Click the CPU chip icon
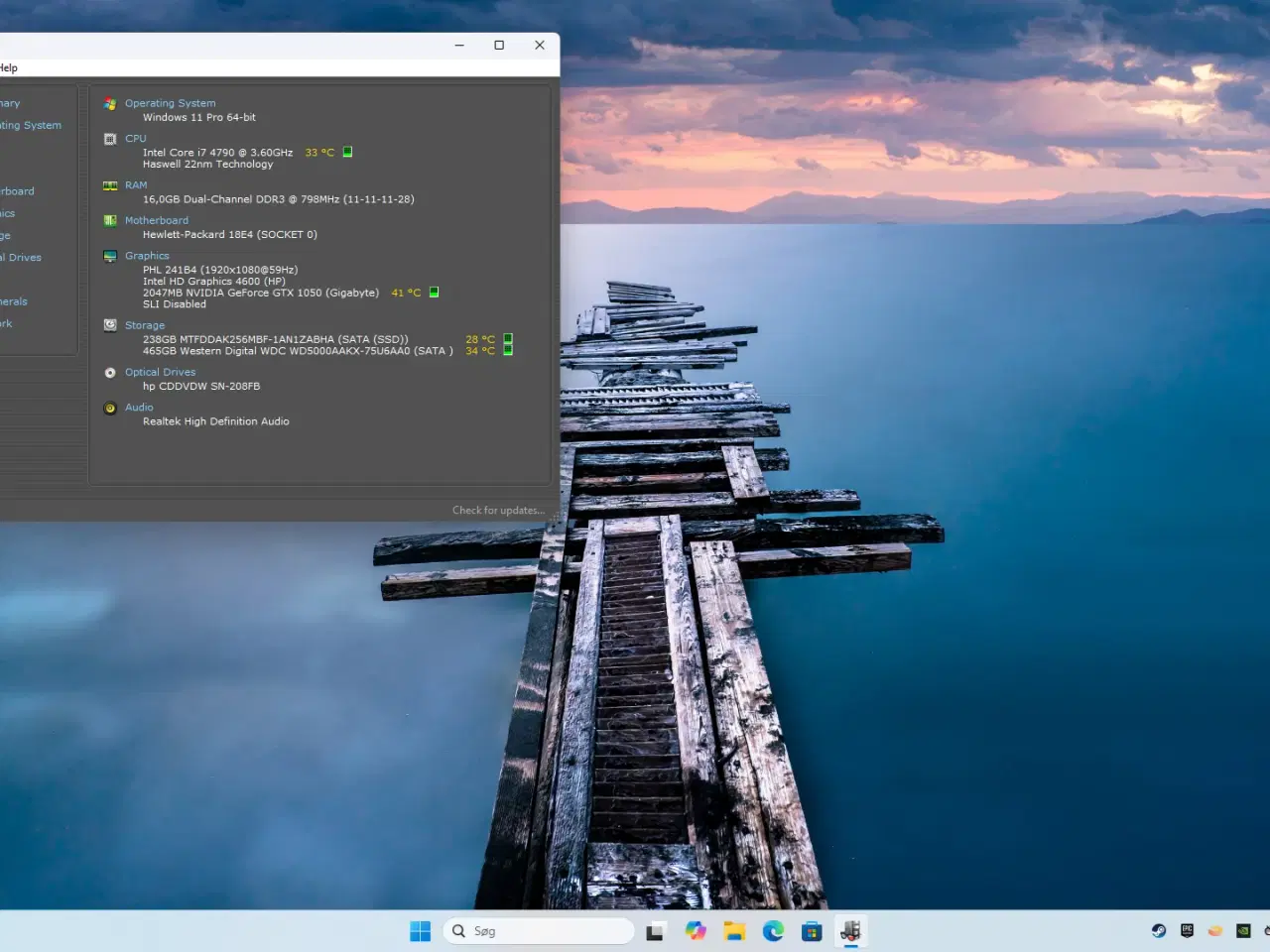 [x=110, y=139]
